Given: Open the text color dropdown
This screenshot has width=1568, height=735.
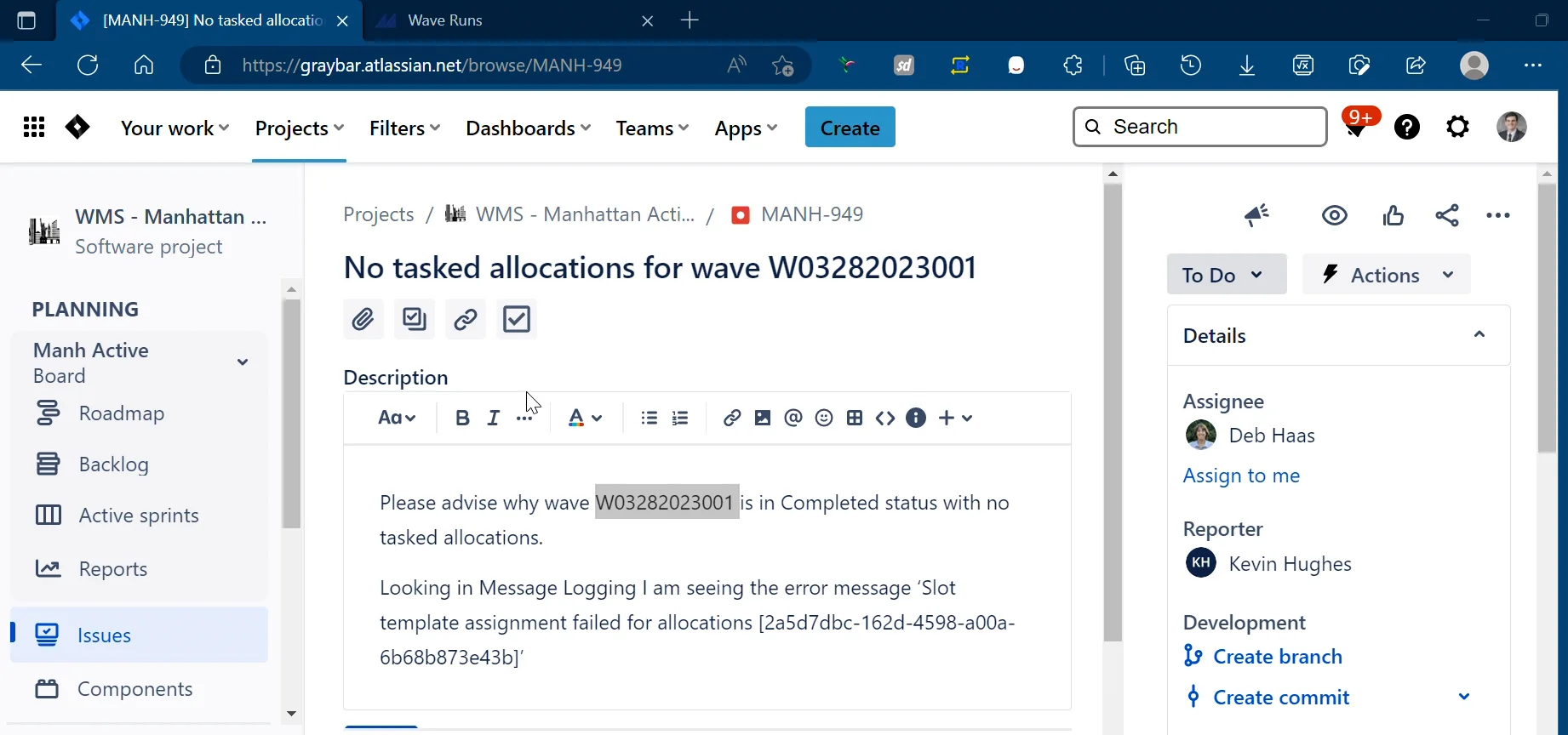Looking at the screenshot, I should (586, 418).
